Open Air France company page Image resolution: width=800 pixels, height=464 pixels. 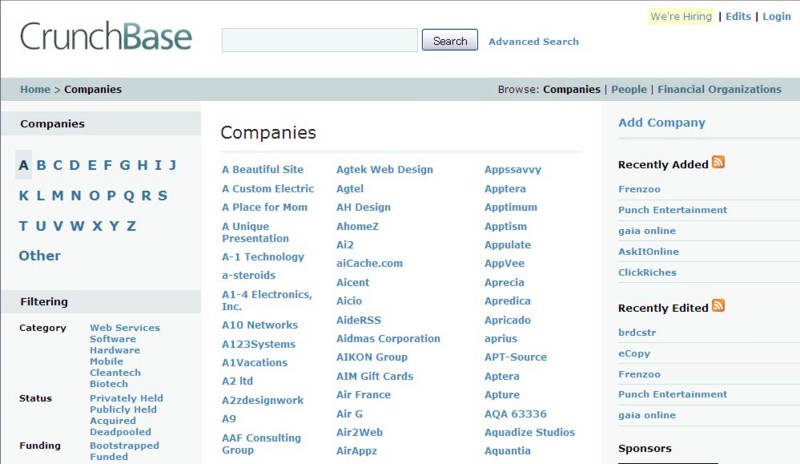click(363, 395)
